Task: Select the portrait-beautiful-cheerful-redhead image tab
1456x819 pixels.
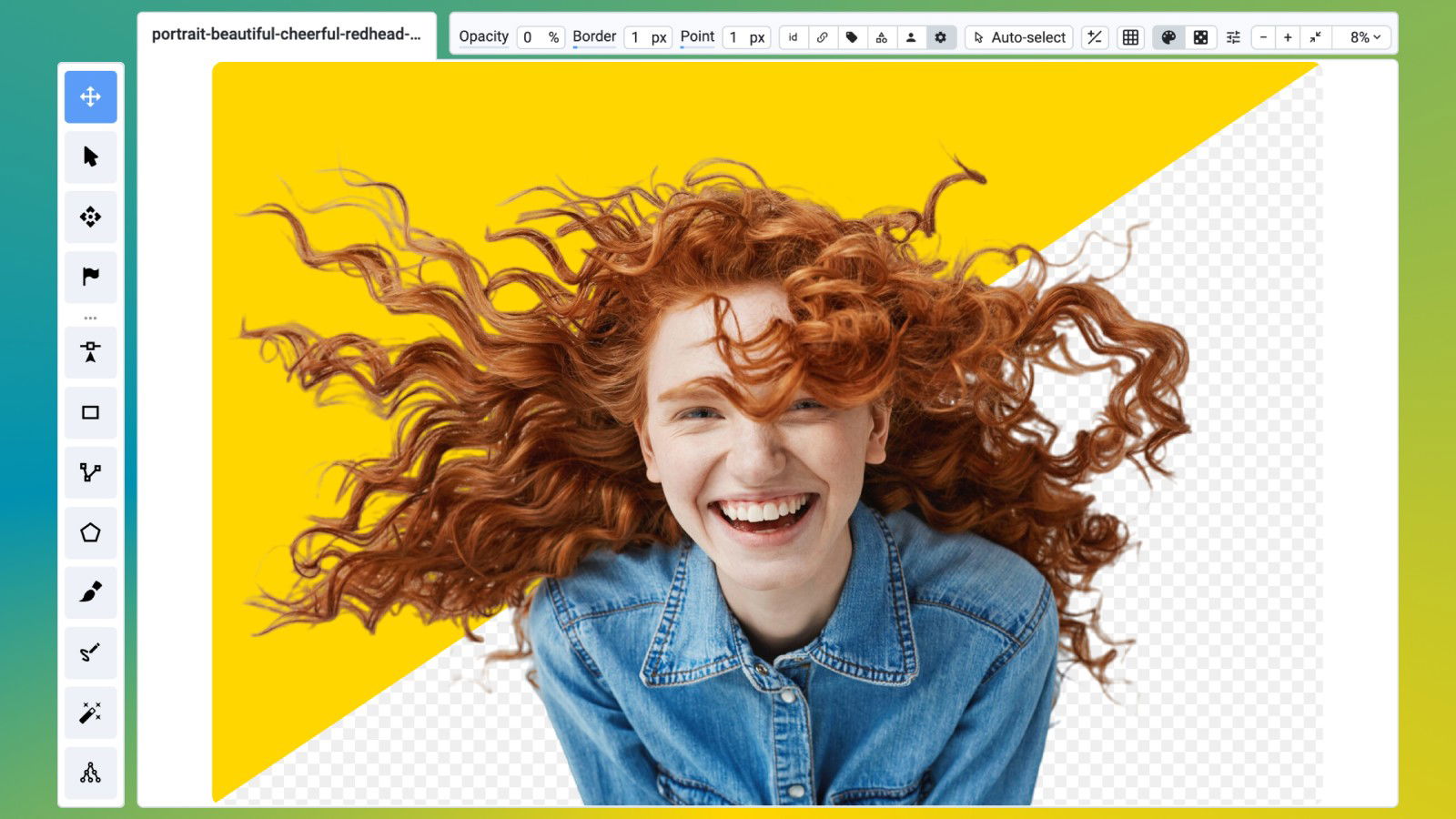Action: 287,35
